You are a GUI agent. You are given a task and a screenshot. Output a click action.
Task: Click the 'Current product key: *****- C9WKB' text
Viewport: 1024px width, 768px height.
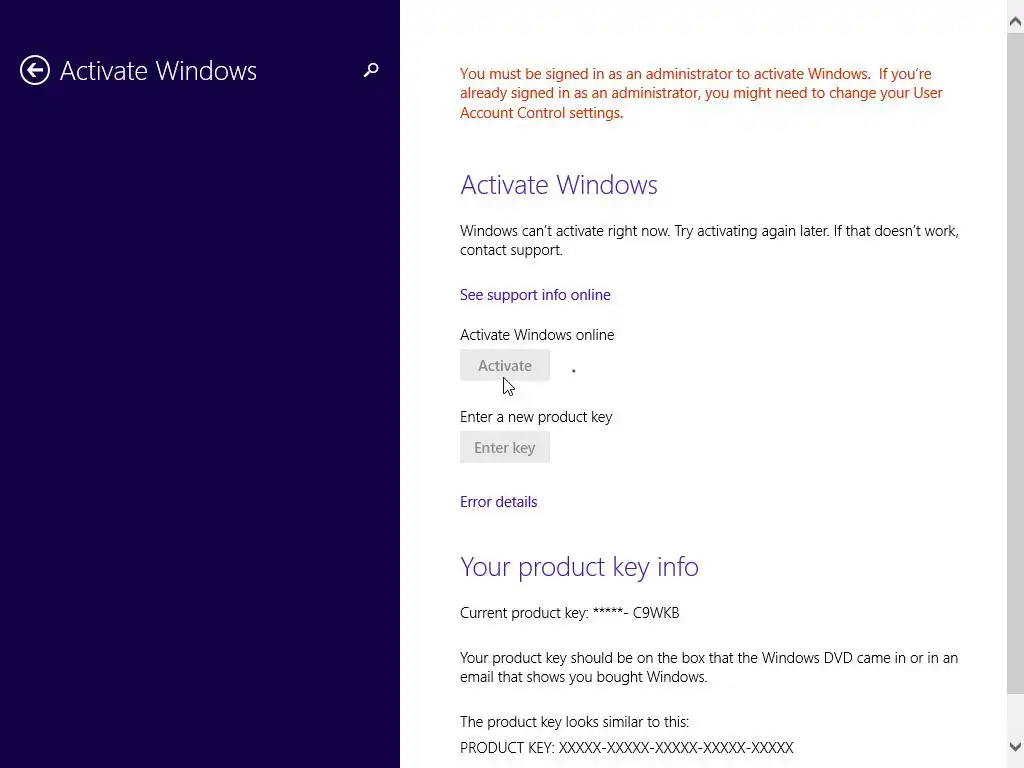click(569, 613)
